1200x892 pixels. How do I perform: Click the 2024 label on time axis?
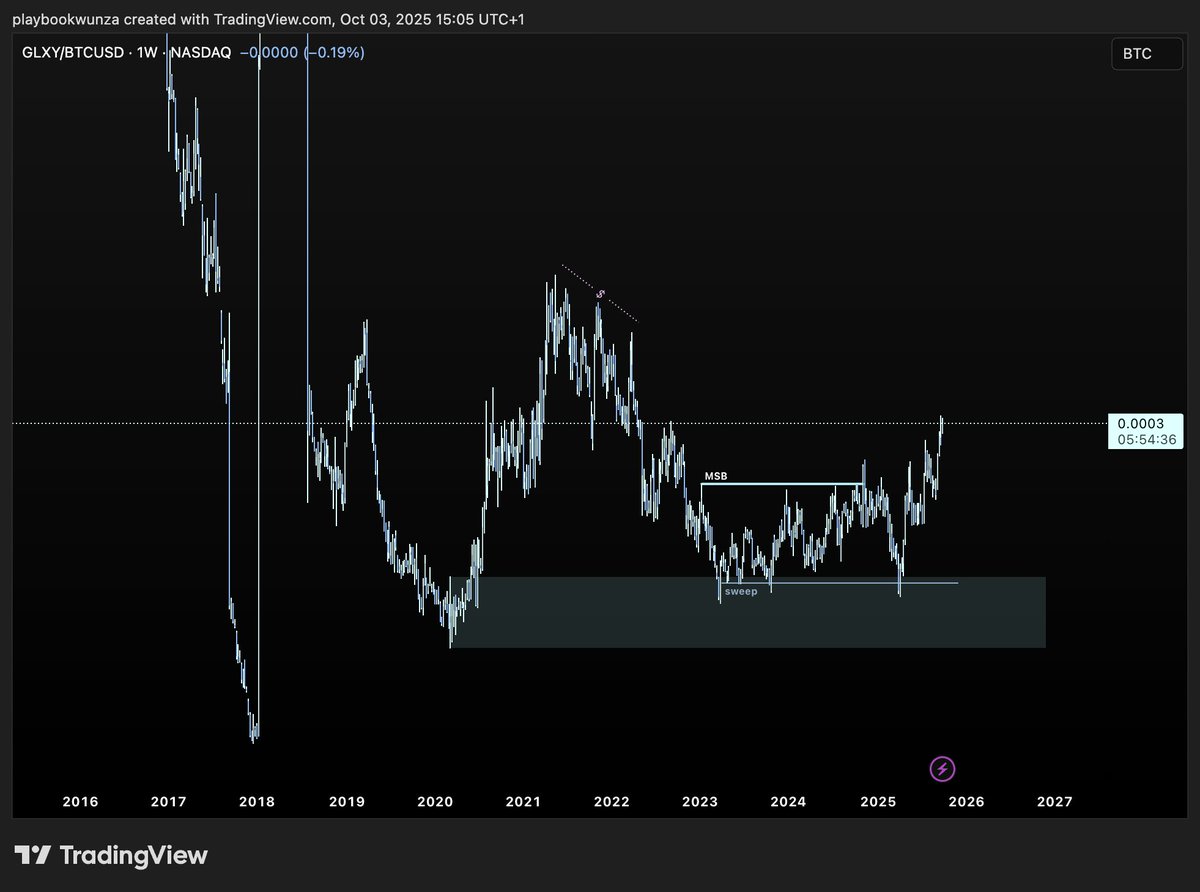click(x=789, y=801)
